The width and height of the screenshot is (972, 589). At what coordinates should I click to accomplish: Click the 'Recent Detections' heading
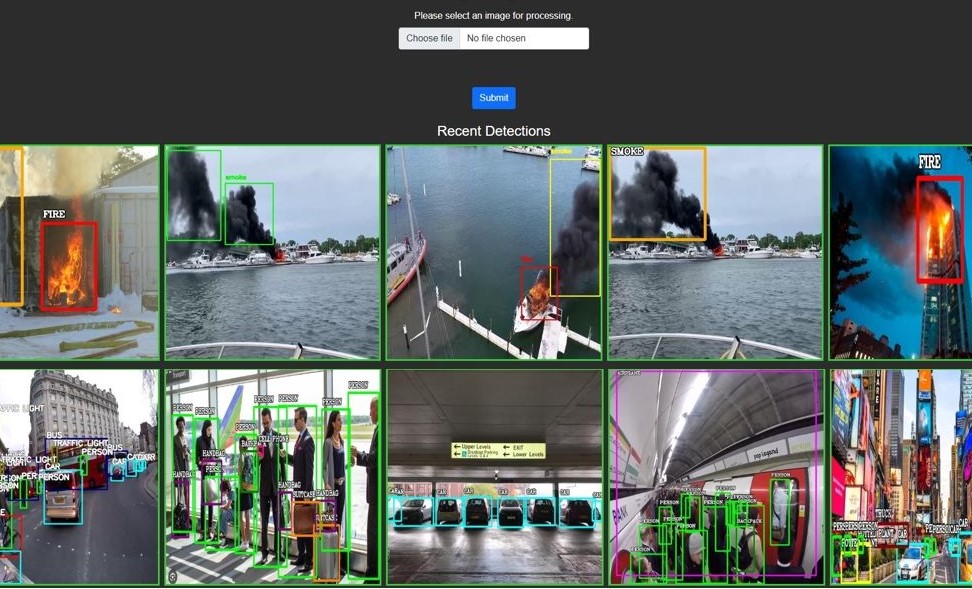tap(493, 131)
